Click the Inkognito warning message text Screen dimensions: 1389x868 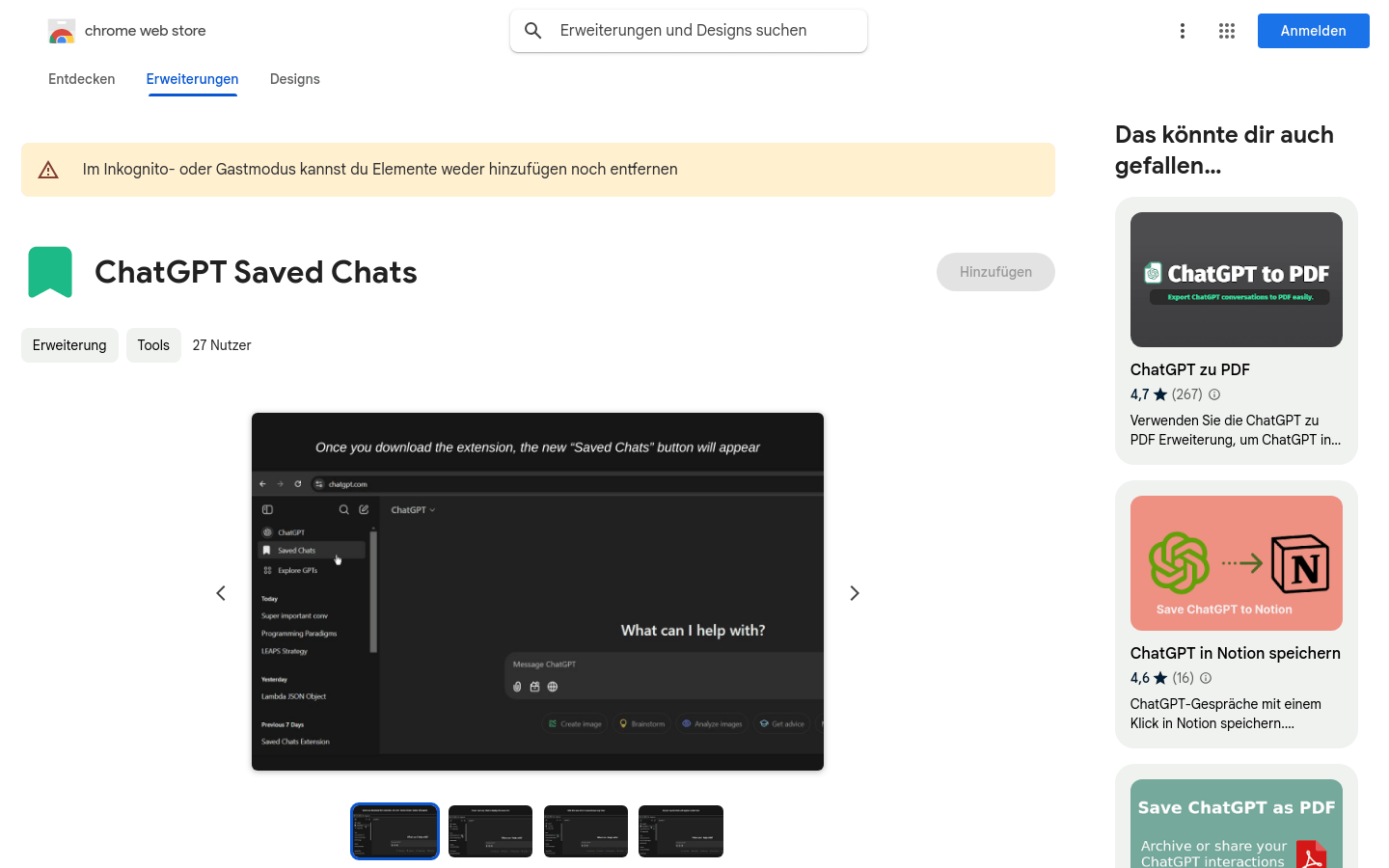click(380, 170)
